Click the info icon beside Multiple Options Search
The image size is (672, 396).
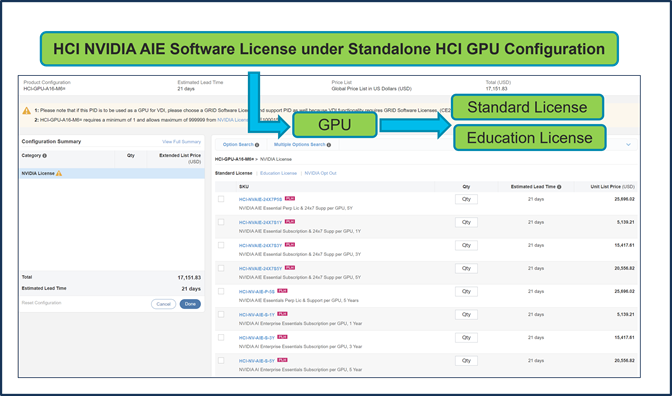pyautogui.click(x=329, y=145)
